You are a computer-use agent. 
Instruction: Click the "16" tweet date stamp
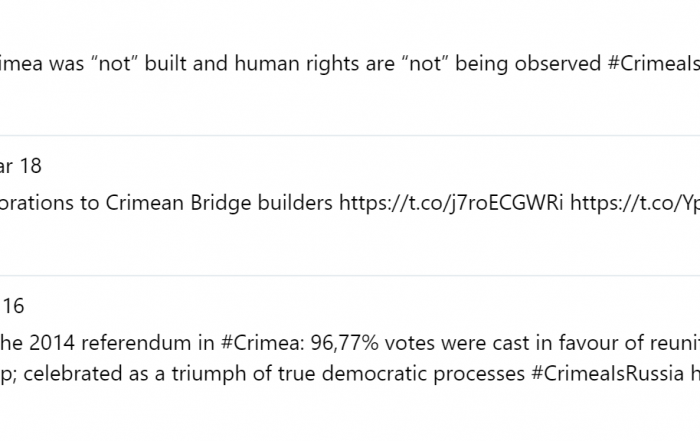pyautogui.click(x=12, y=306)
